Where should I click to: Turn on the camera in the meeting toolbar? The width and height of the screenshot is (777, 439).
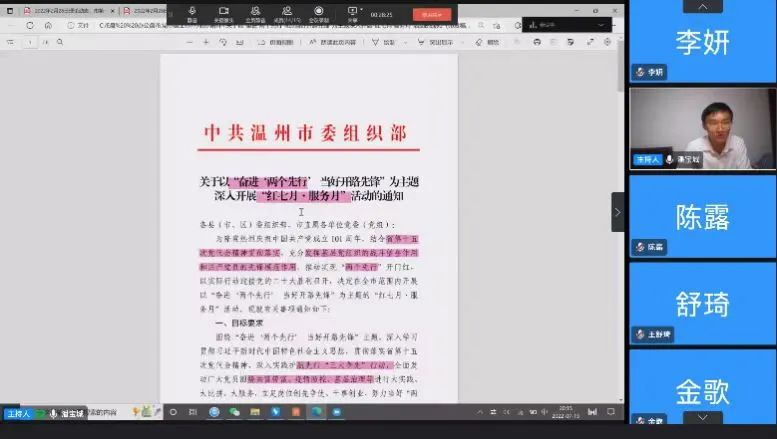click(223, 12)
